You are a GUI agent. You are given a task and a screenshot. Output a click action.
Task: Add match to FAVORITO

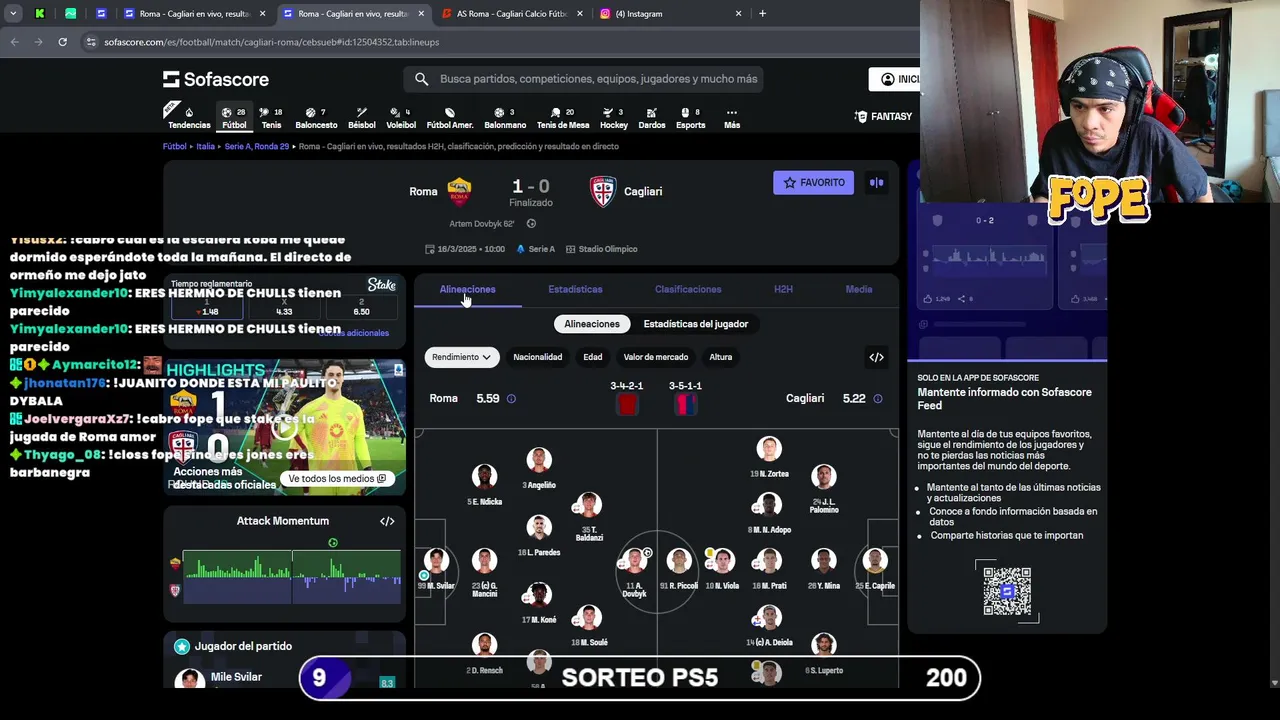click(x=813, y=183)
